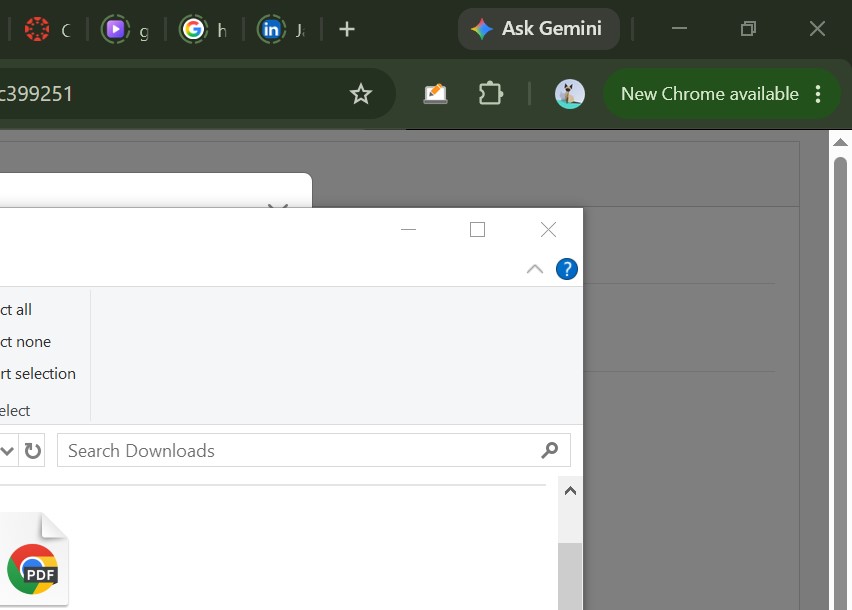This screenshot has height=610, width=852.
Task: Bookmark this page with the star icon
Action: 361,94
